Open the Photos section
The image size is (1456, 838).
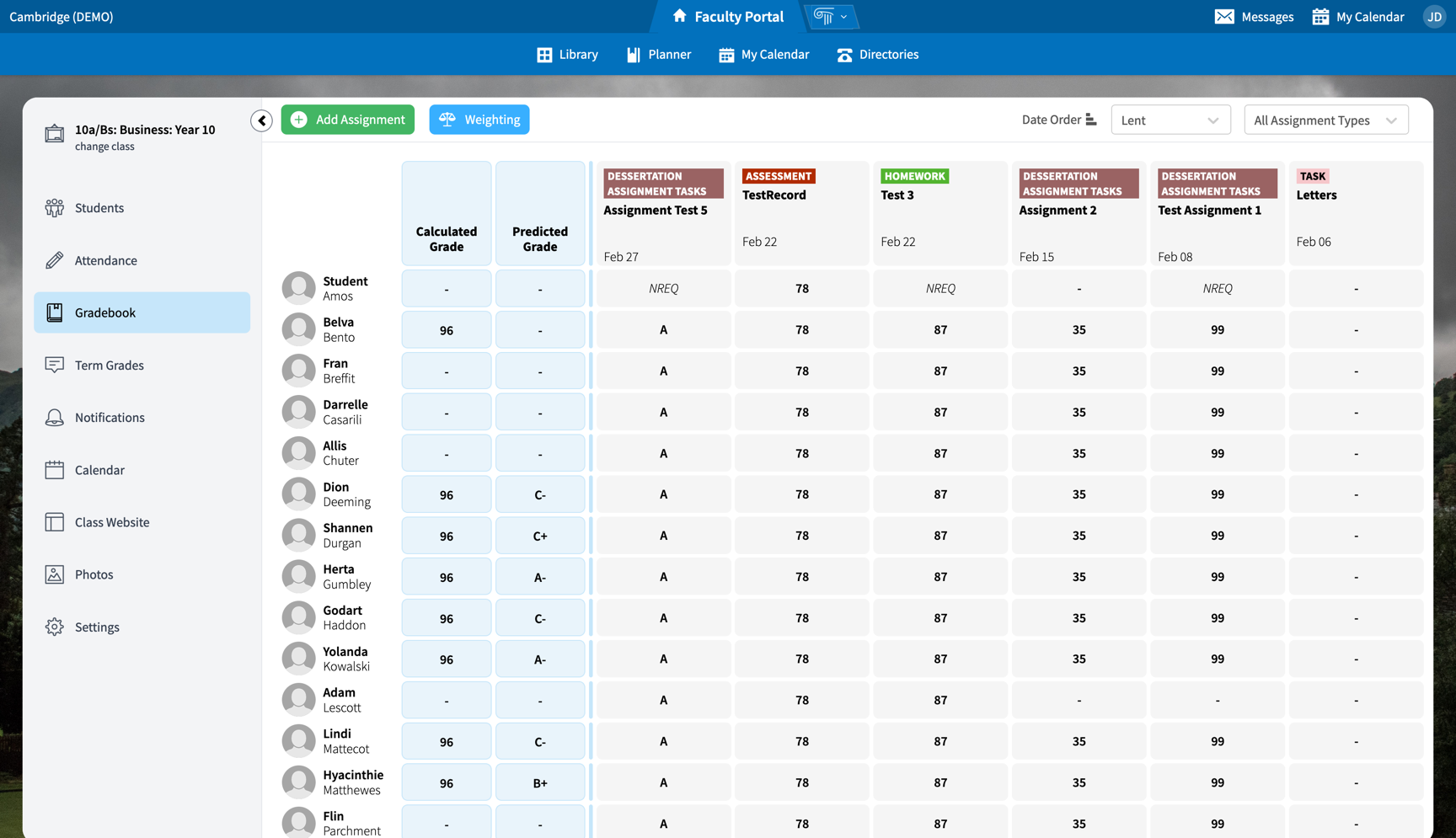coord(94,574)
